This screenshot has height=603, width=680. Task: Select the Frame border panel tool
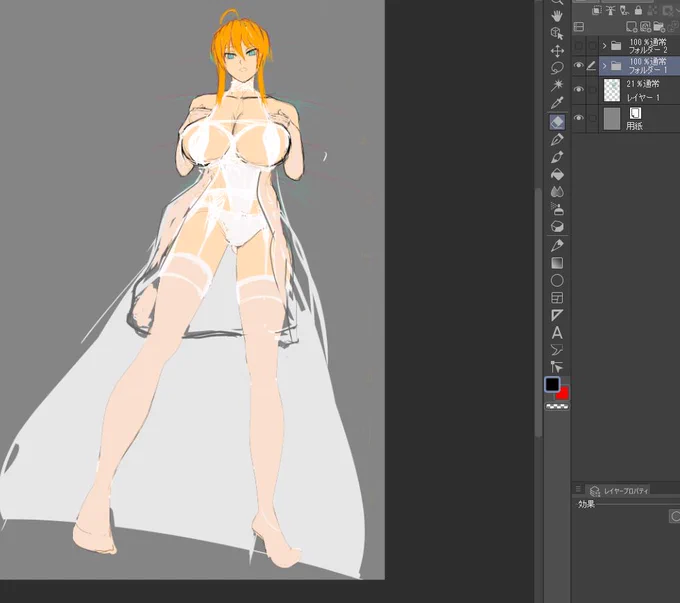[557, 298]
